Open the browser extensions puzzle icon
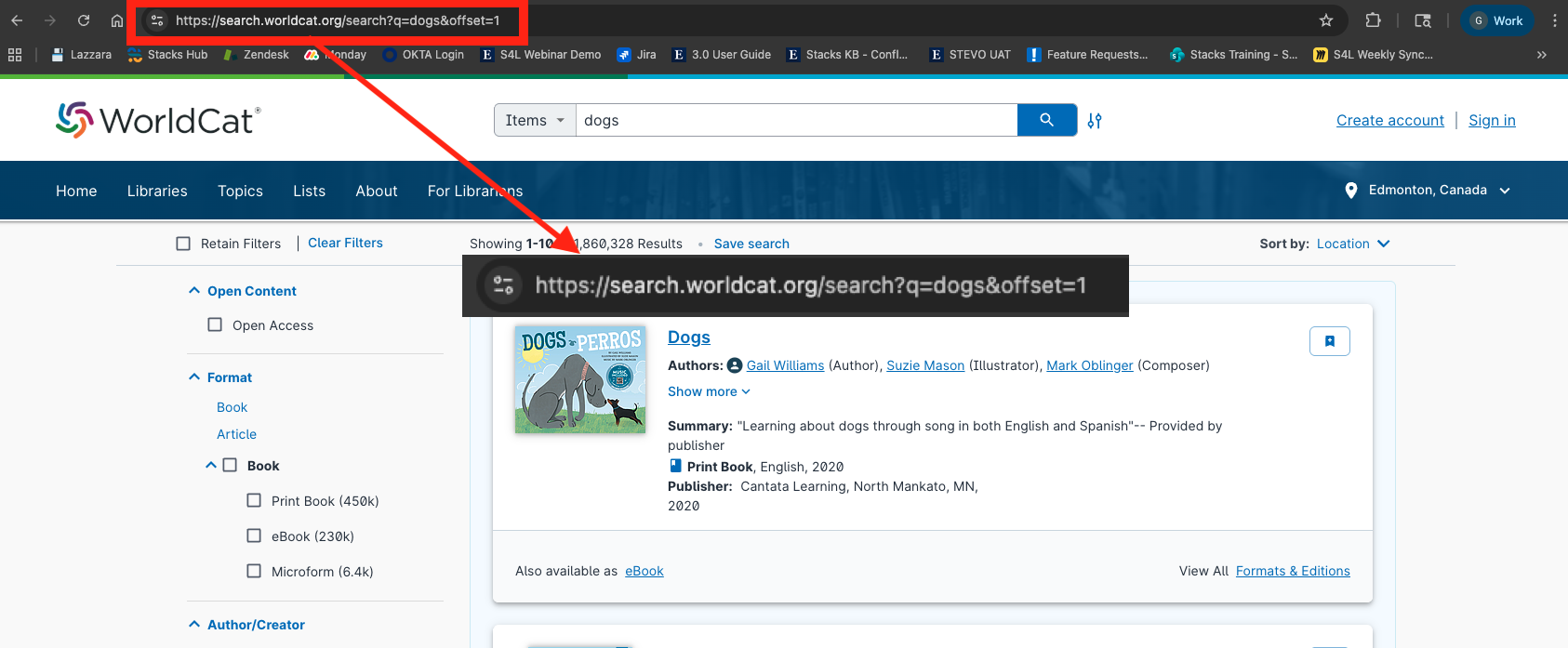1568x648 pixels. point(1373,20)
